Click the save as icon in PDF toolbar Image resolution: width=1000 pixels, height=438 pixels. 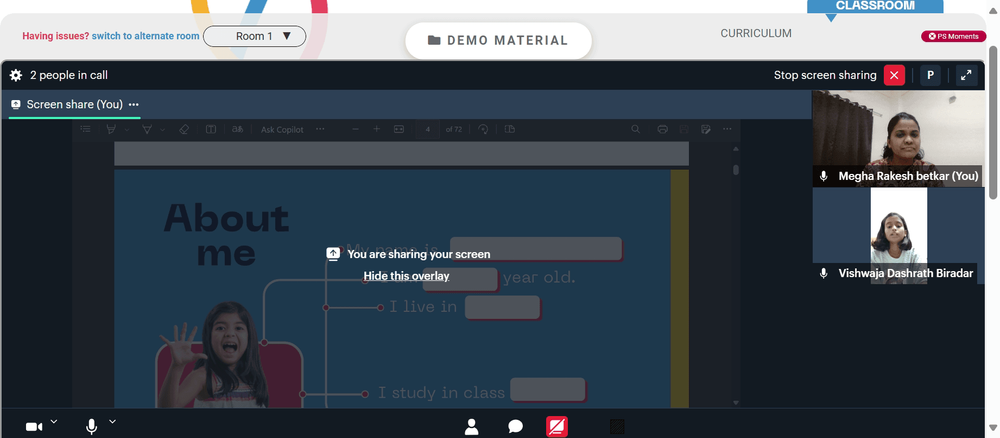(x=705, y=129)
